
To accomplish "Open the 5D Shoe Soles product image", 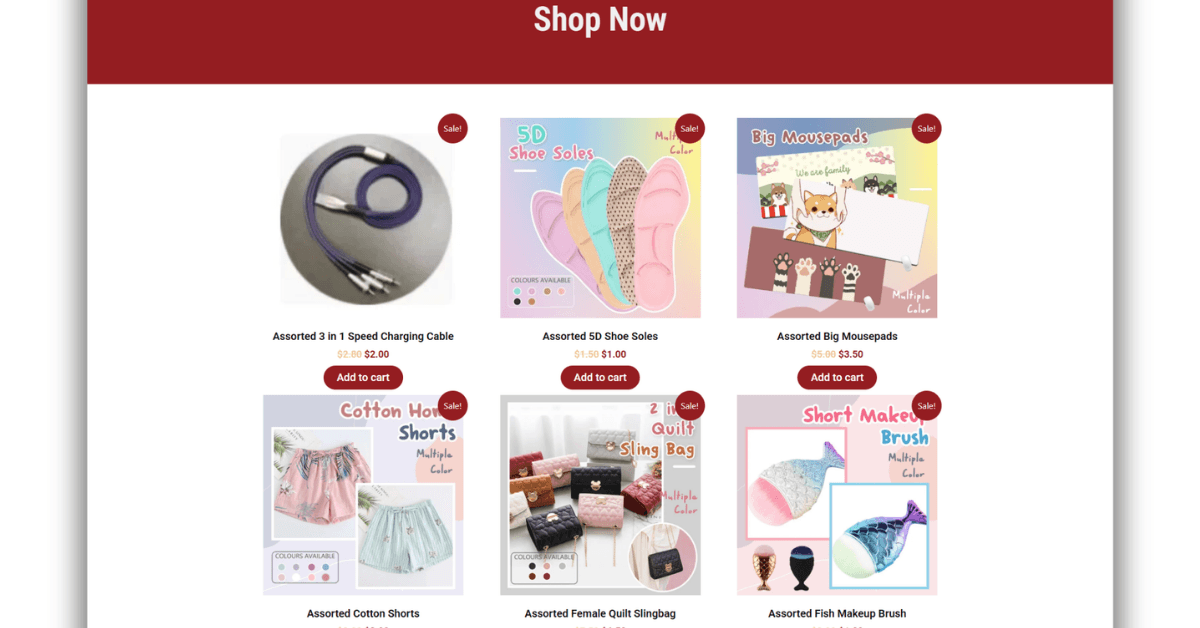I will (x=600, y=218).
